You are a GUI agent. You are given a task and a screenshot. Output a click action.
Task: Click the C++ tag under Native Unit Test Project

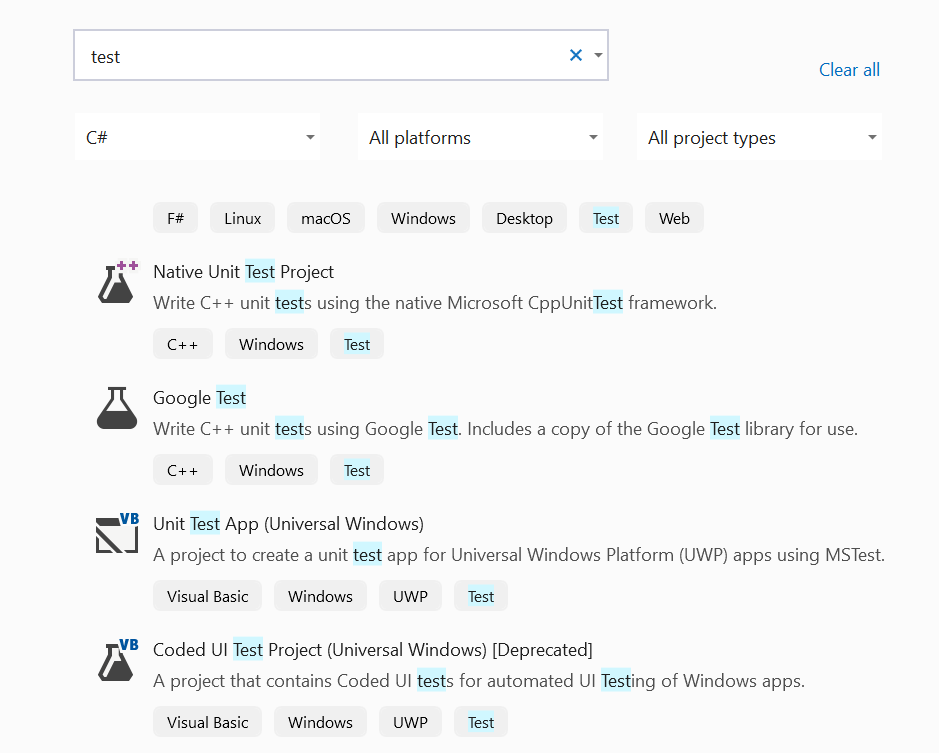(183, 343)
